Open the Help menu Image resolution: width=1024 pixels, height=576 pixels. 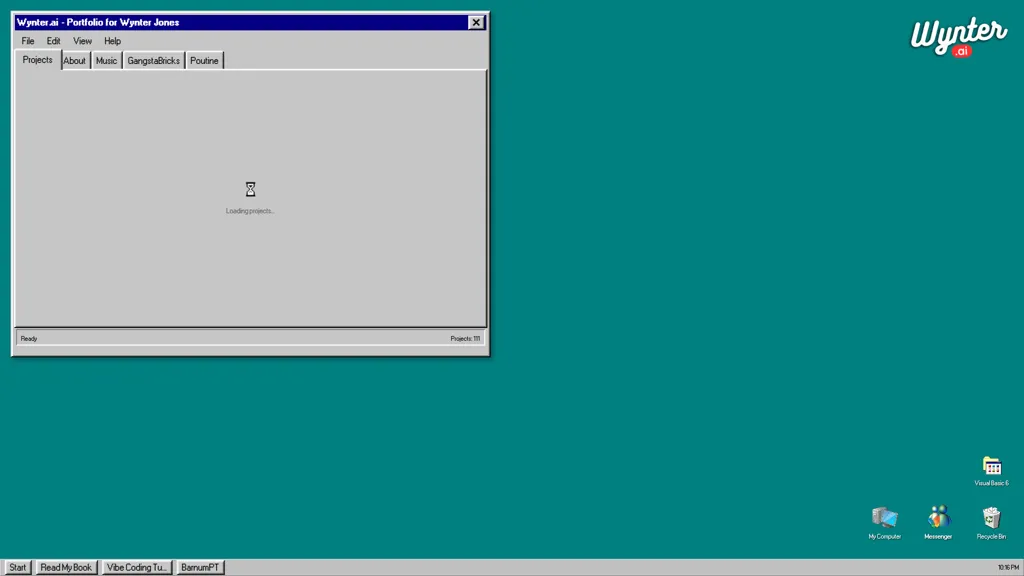click(112, 41)
